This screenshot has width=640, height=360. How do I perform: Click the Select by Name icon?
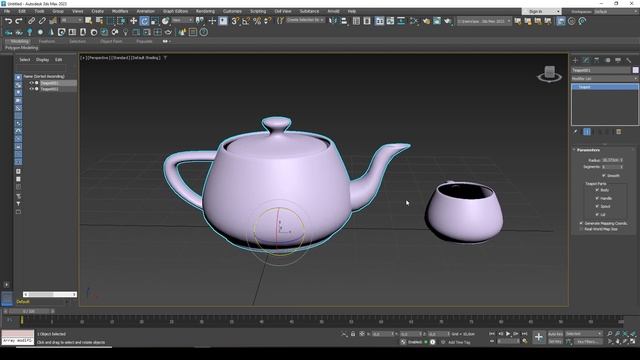(99, 21)
